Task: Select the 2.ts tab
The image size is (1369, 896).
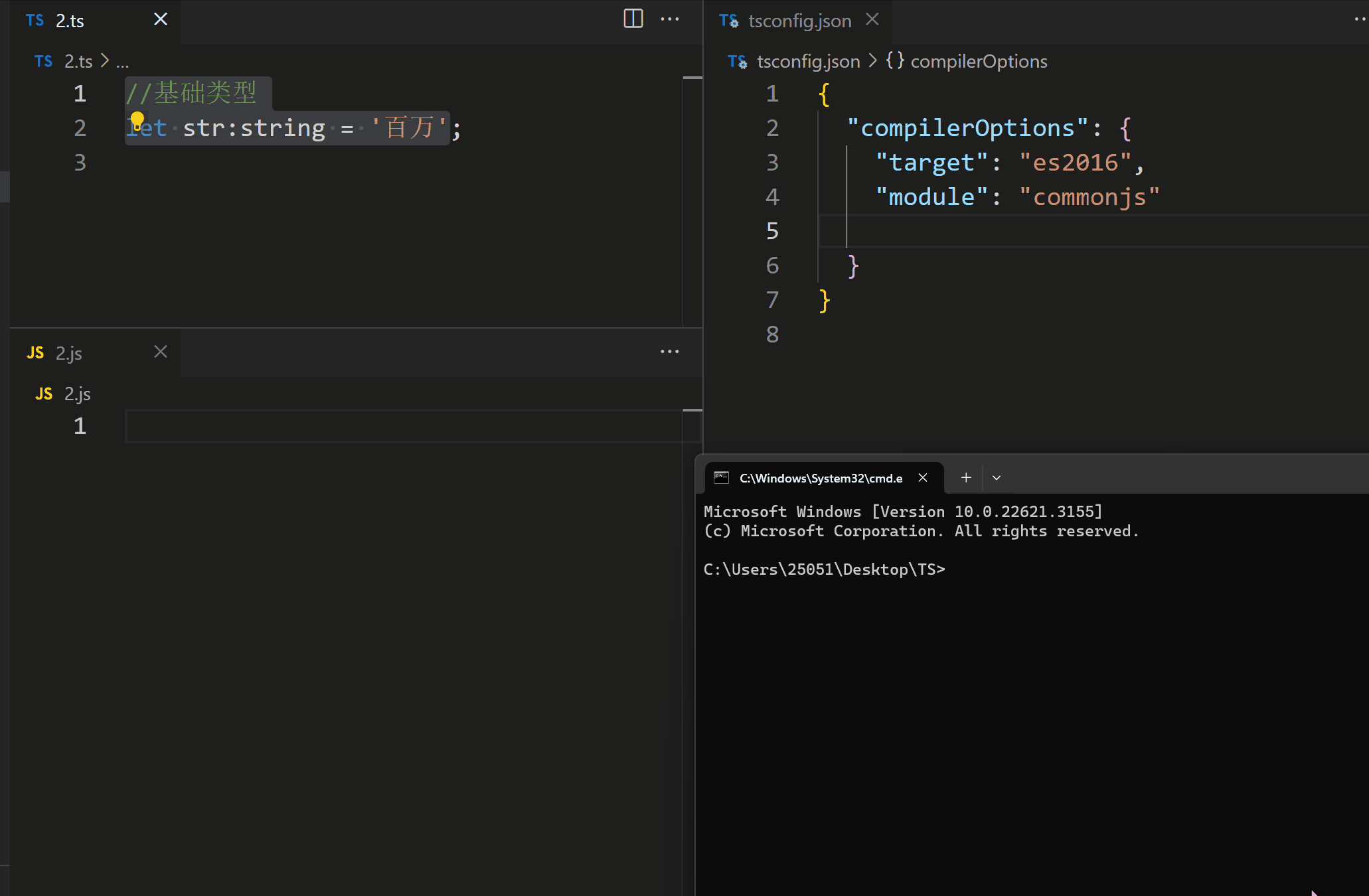Action: point(69,21)
